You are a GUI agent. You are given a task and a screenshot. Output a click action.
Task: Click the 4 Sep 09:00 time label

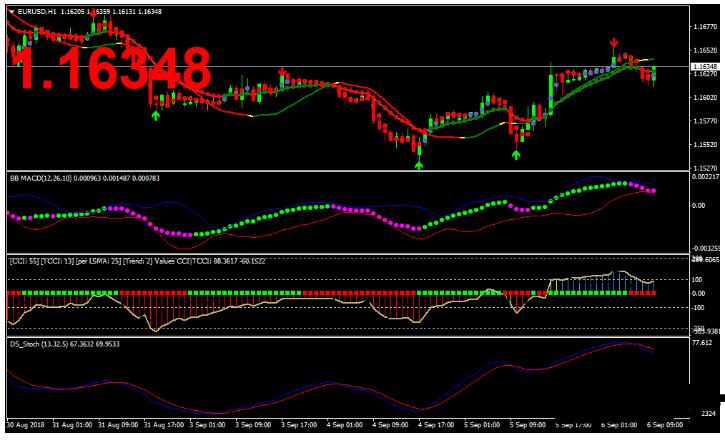click(x=390, y=424)
